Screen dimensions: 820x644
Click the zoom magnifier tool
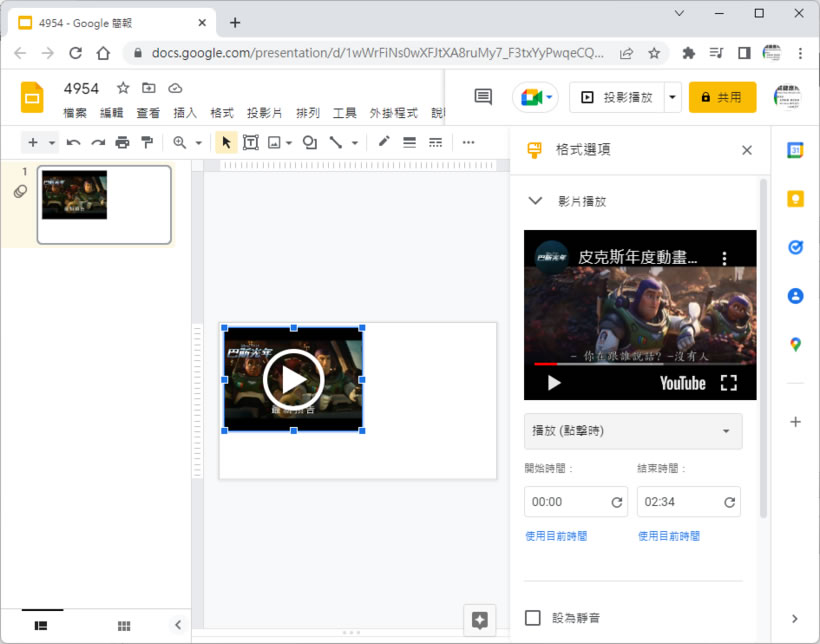(179, 142)
